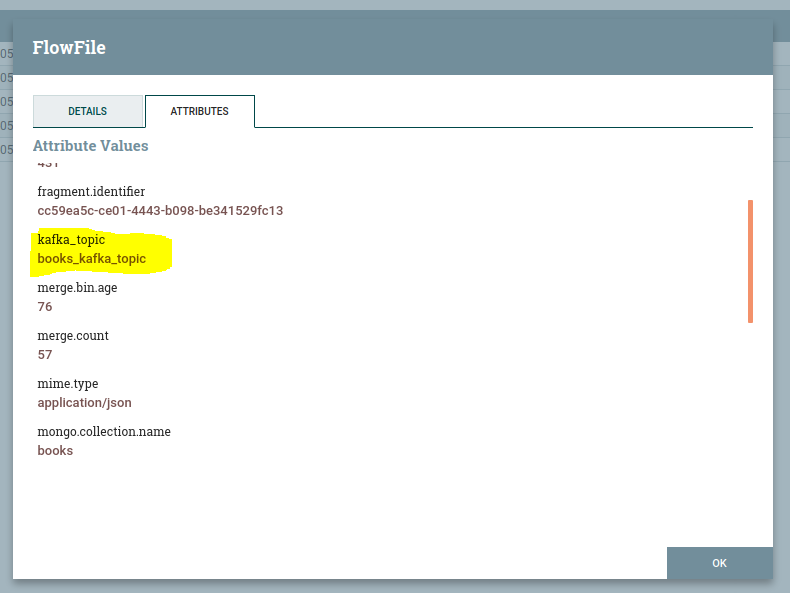Select the cc59ea5c fragment identifier value
790x593 pixels.
160,211
